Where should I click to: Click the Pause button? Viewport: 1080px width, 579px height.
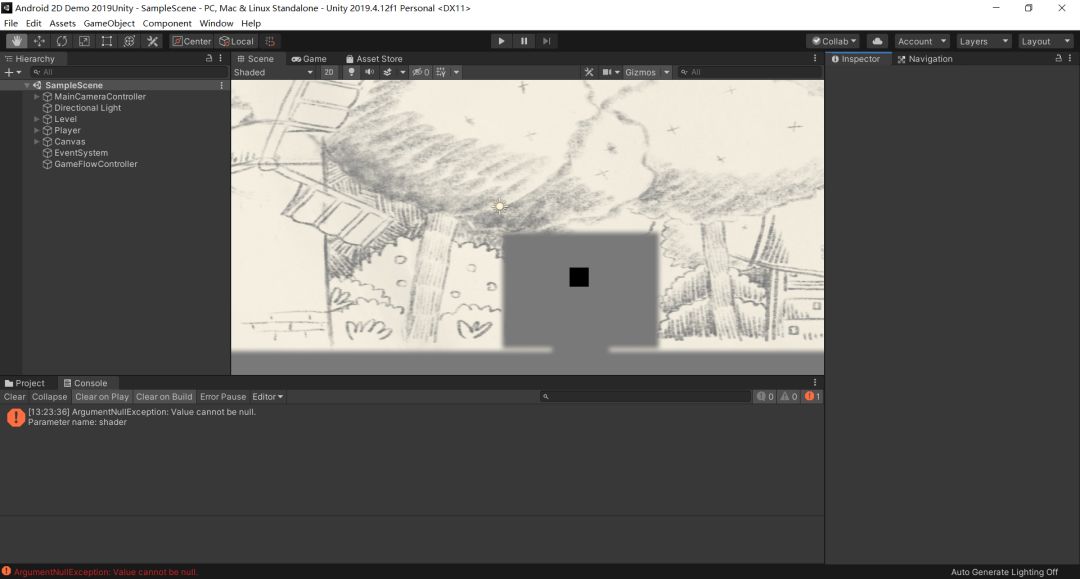tap(524, 41)
